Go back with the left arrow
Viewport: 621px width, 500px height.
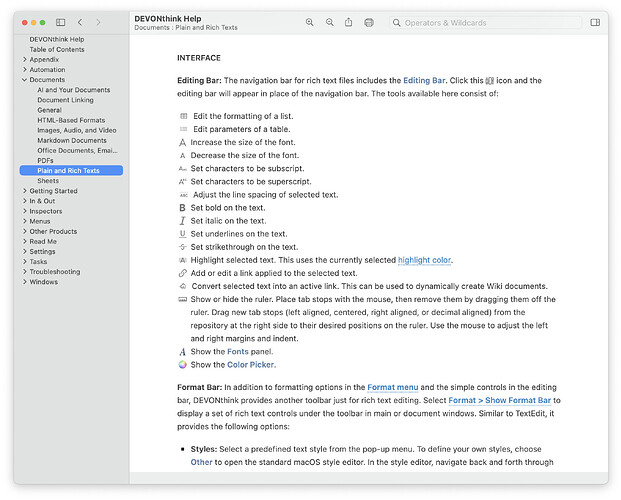81,22
